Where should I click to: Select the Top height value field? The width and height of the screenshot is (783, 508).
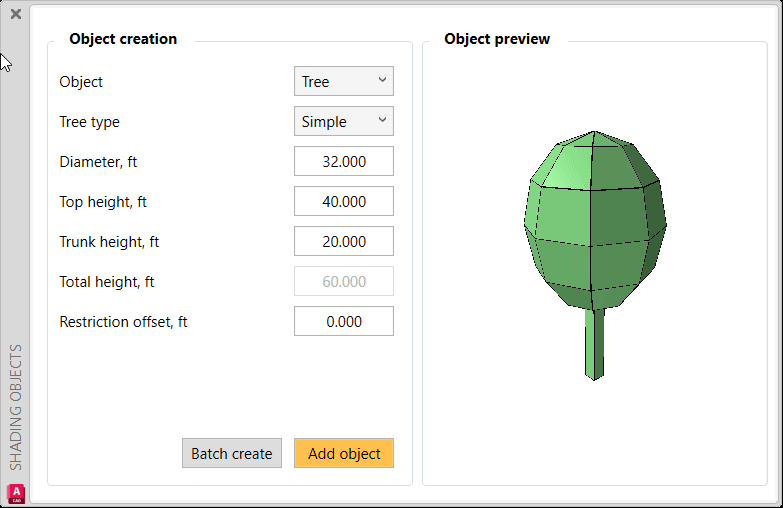click(x=343, y=202)
